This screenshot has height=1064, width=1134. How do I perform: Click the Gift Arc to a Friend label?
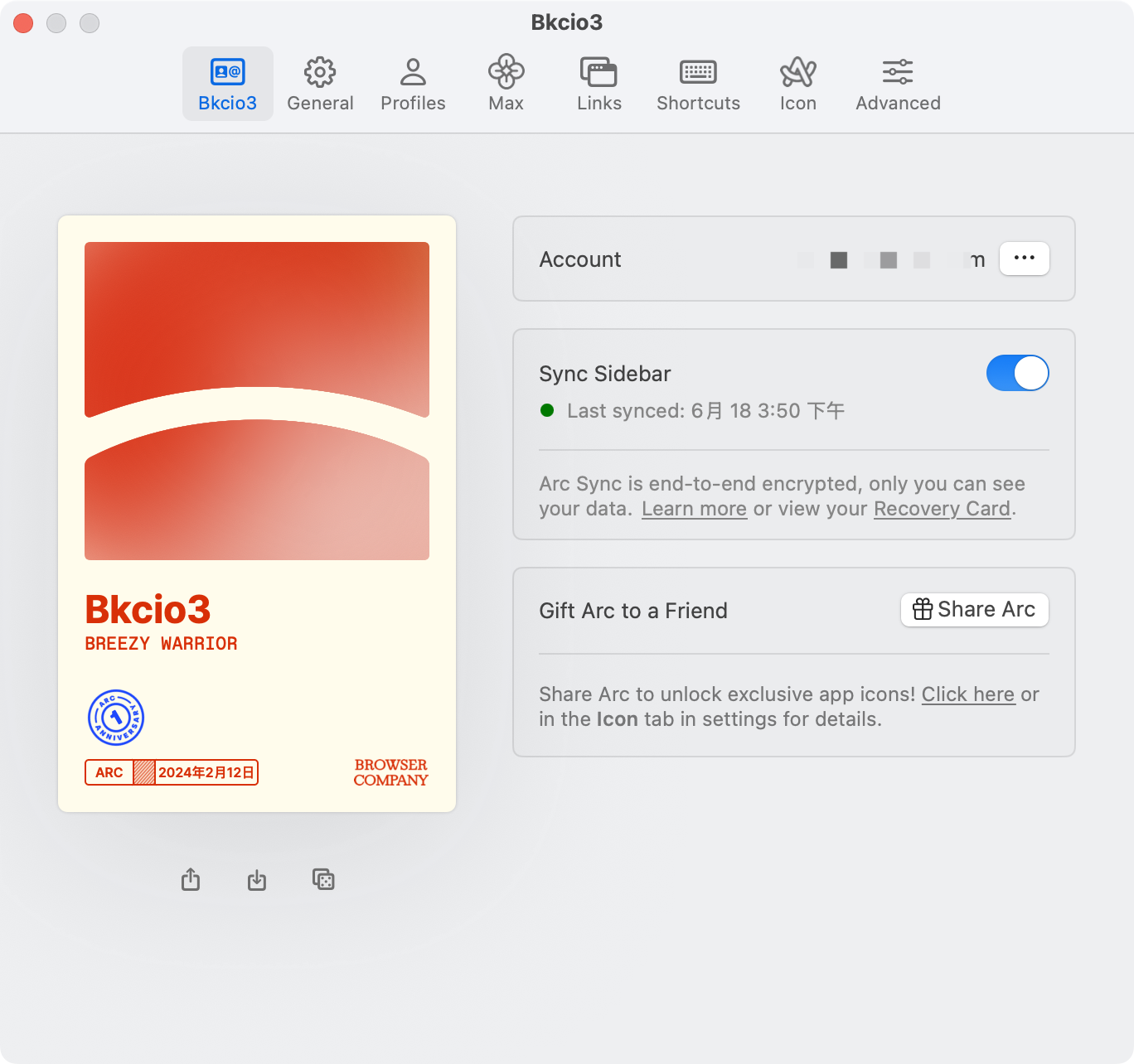[x=633, y=611]
